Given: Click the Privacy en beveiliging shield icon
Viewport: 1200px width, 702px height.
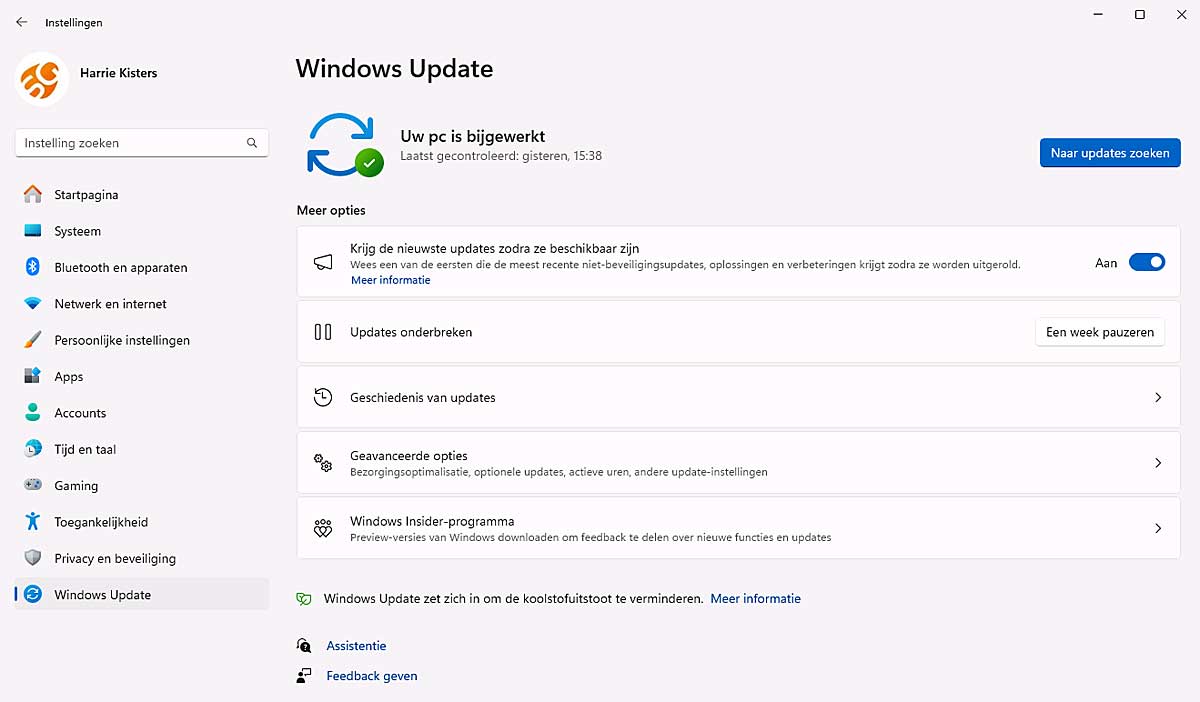Looking at the screenshot, I should click(33, 558).
